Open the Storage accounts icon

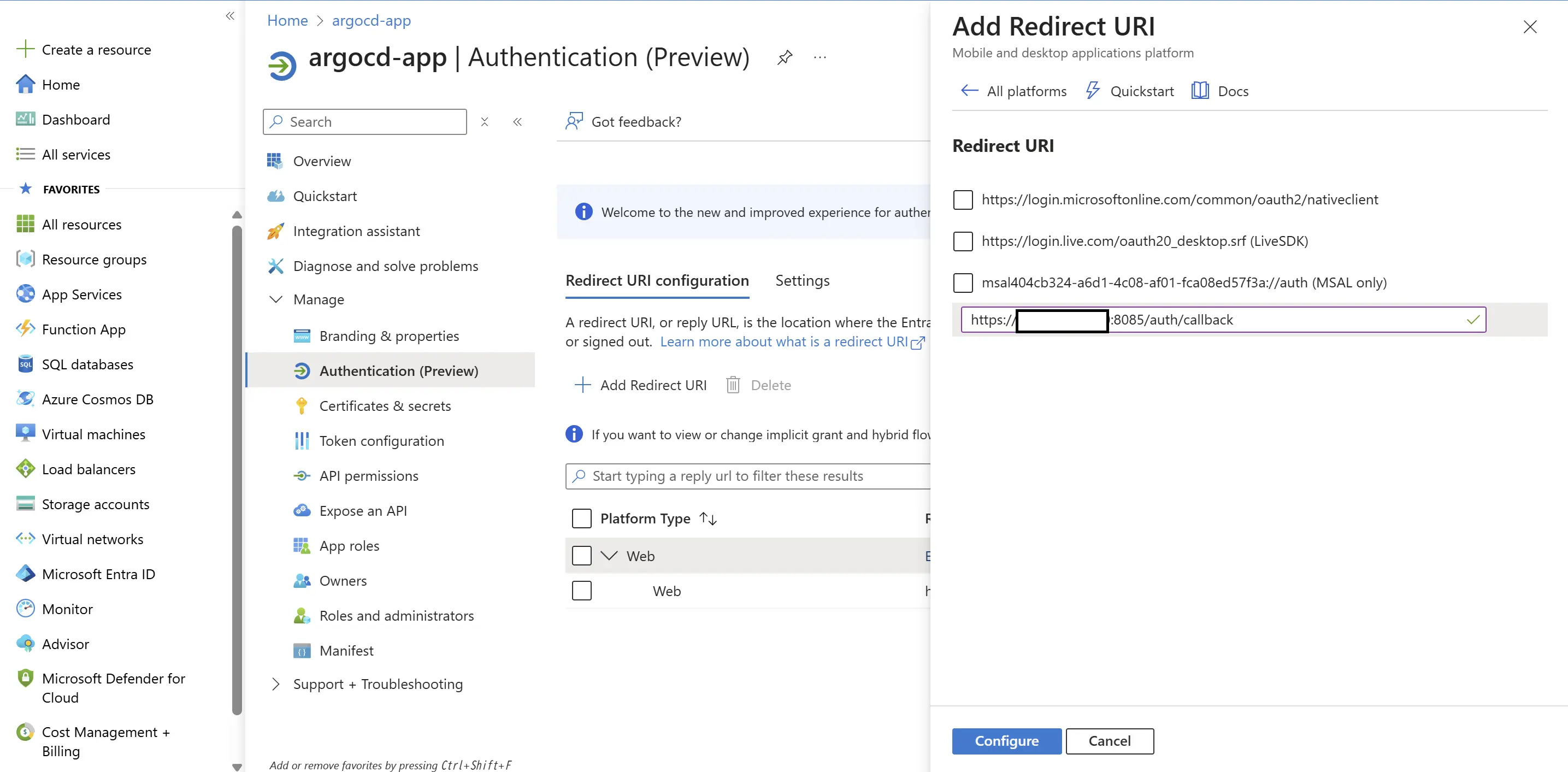tap(25, 504)
